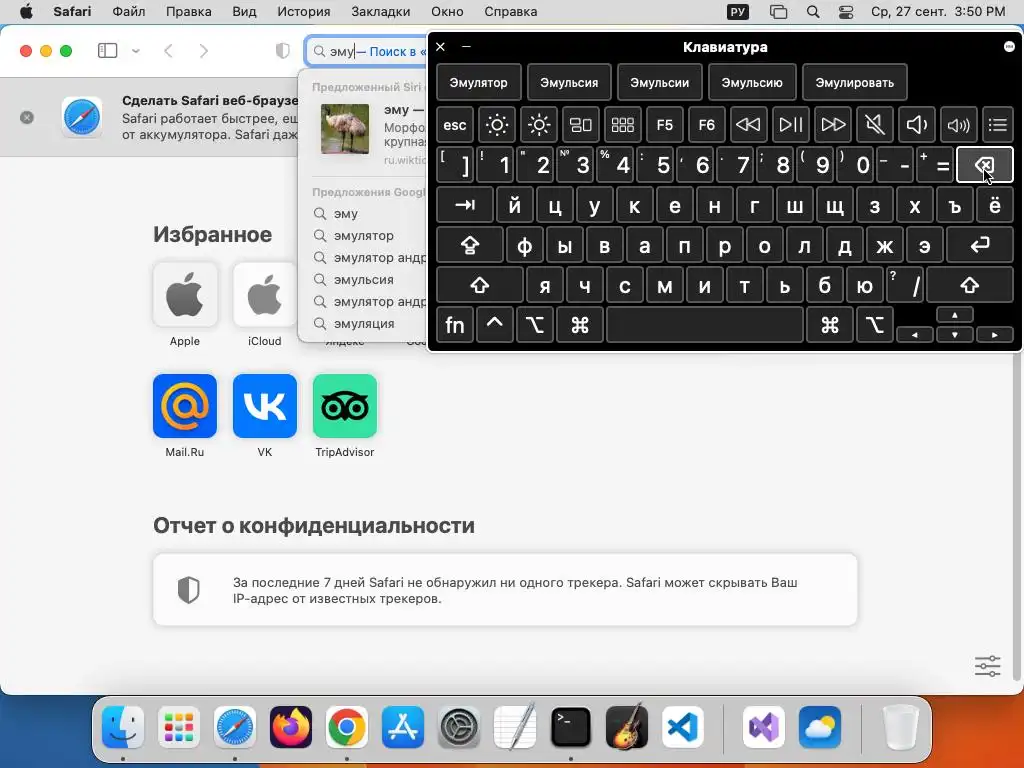Tap the F6 key
This screenshot has width=1024, height=768.
[x=707, y=124]
